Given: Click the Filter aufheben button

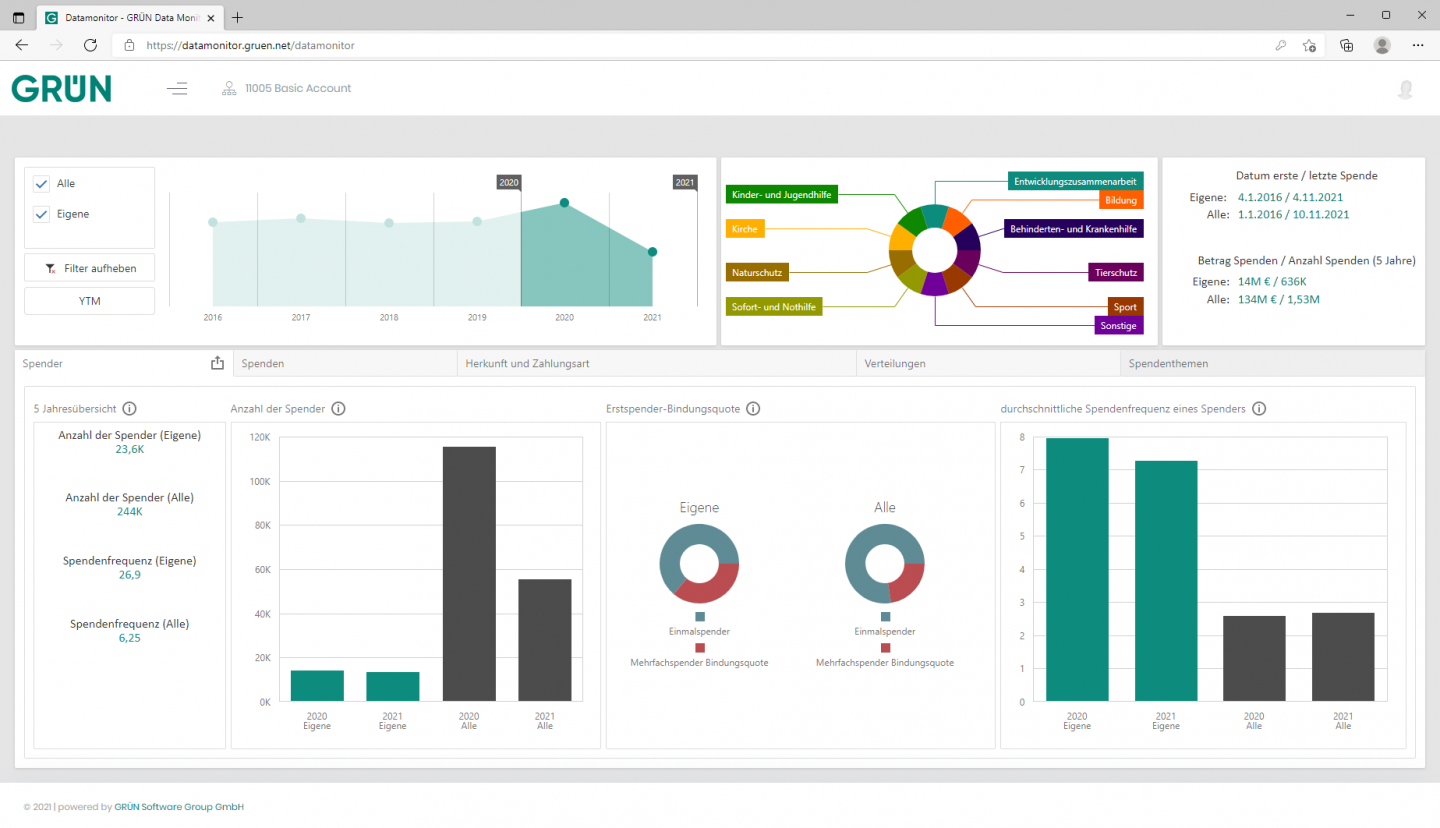Looking at the screenshot, I should 90,268.
